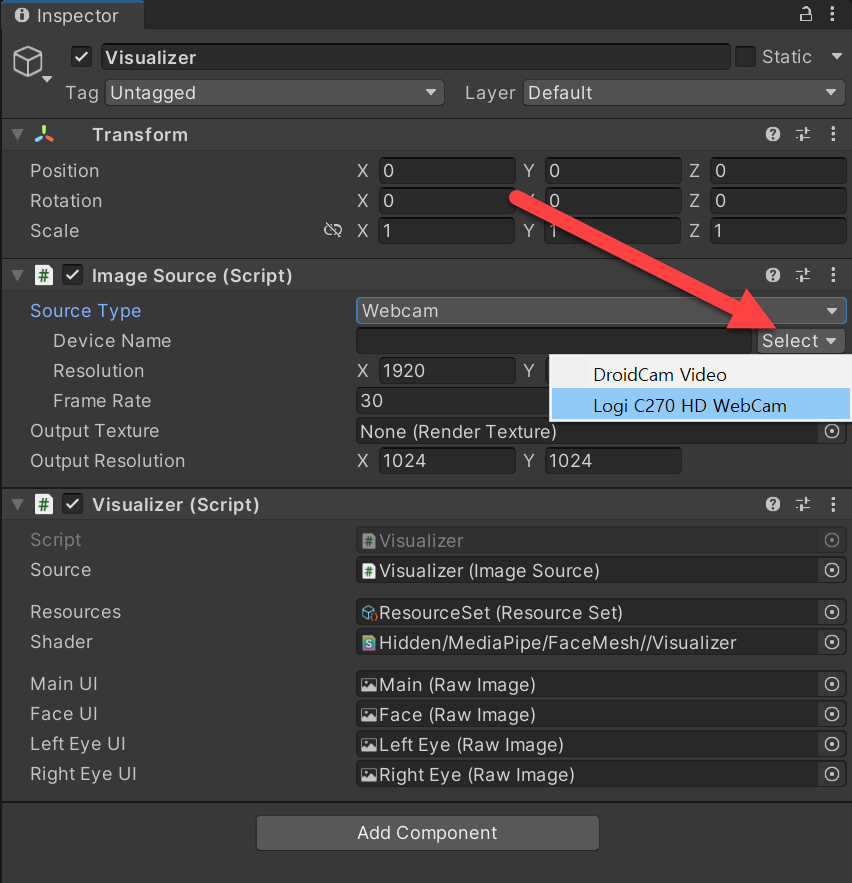The height and width of the screenshot is (883, 852).
Task: Open Transform component presets icon
Action: [802, 134]
